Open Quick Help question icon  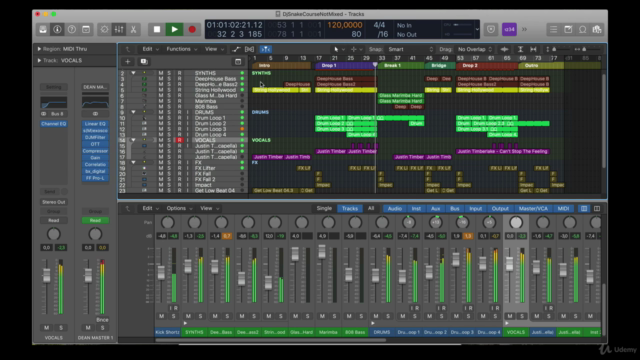pos(71,29)
